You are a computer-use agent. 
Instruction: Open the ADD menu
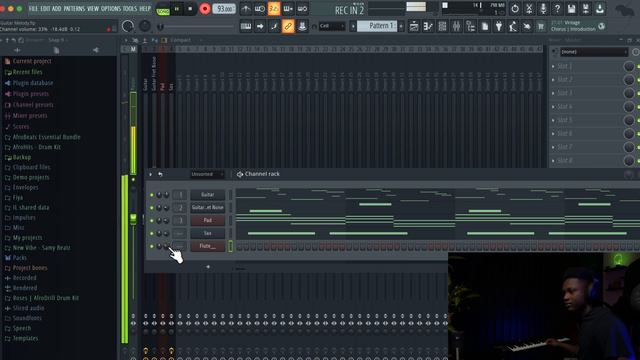[x=56, y=9]
